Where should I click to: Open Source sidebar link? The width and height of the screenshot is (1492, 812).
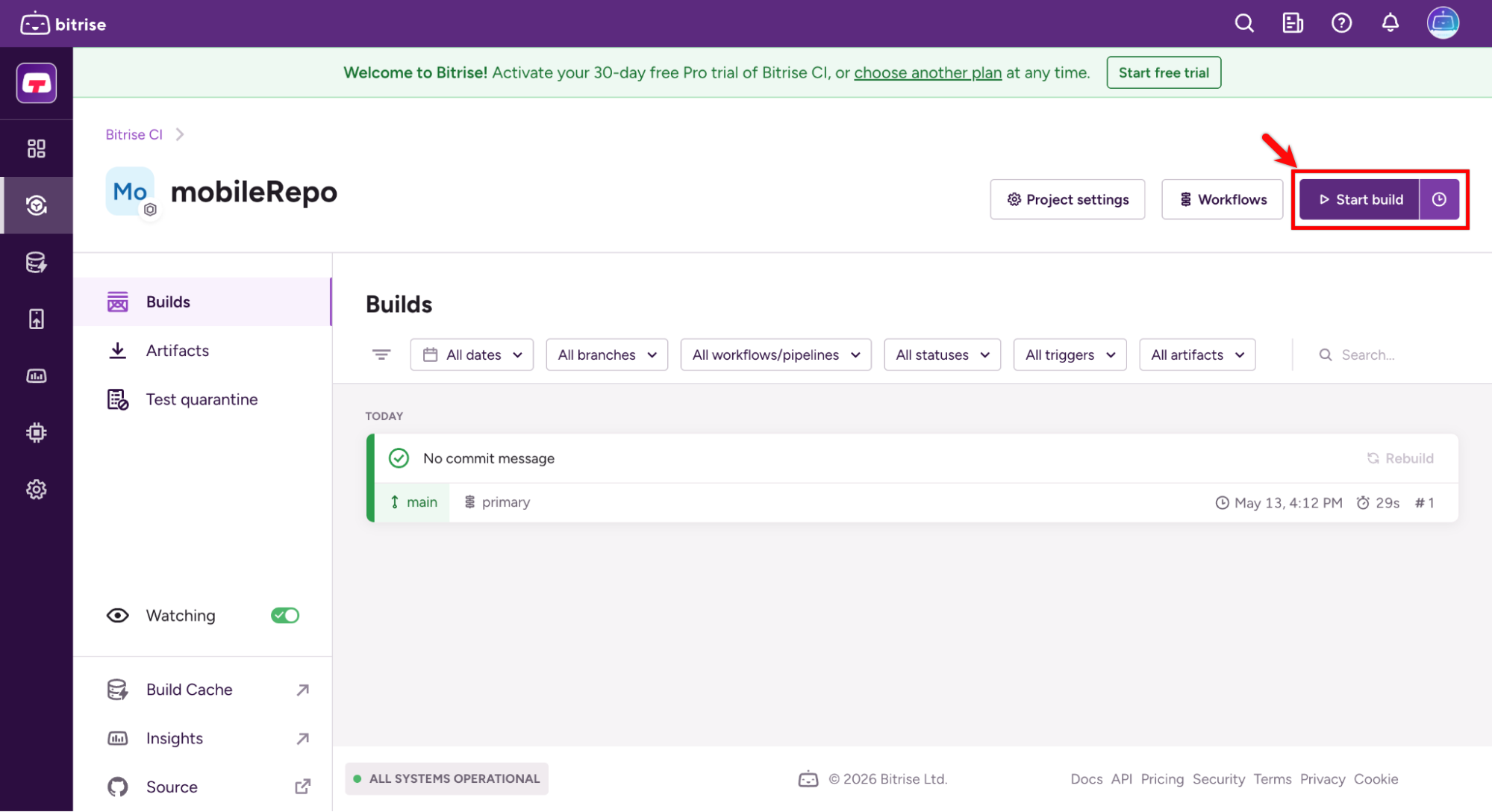pyautogui.click(x=202, y=787)
